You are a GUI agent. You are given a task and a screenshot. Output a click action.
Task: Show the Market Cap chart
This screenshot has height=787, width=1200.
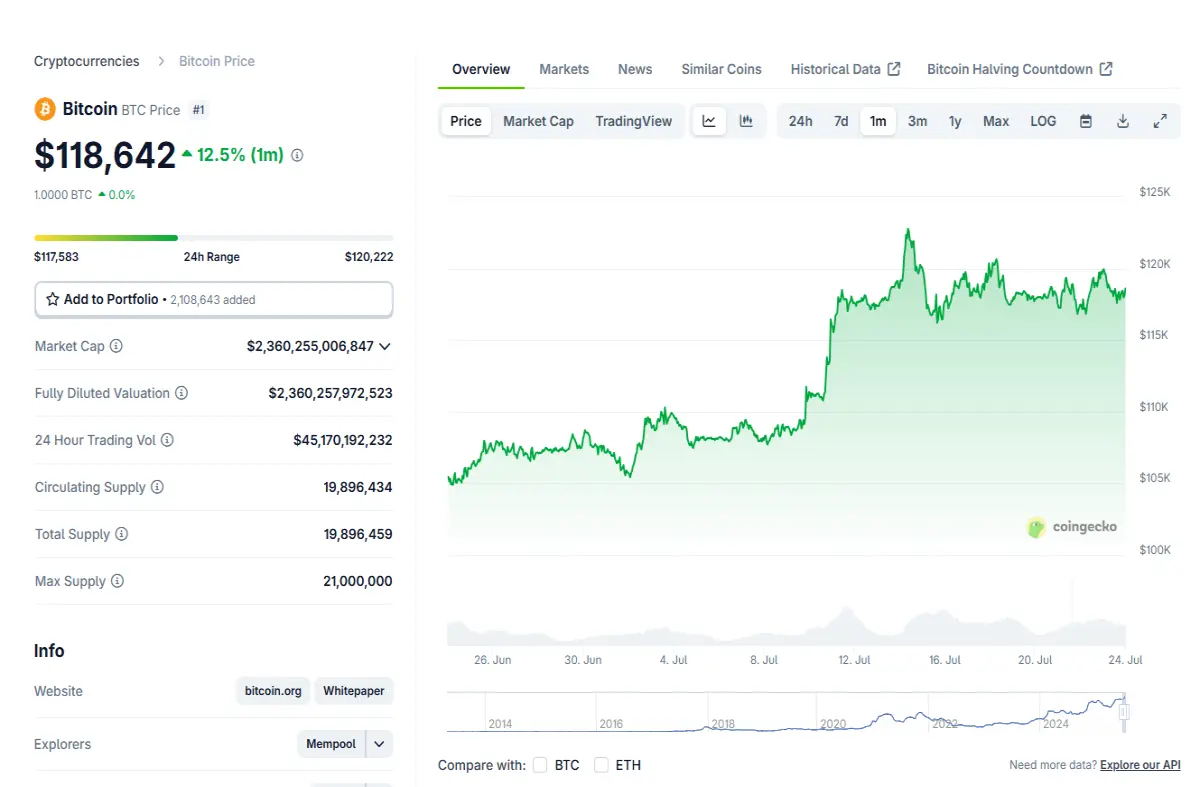(538, 121)
